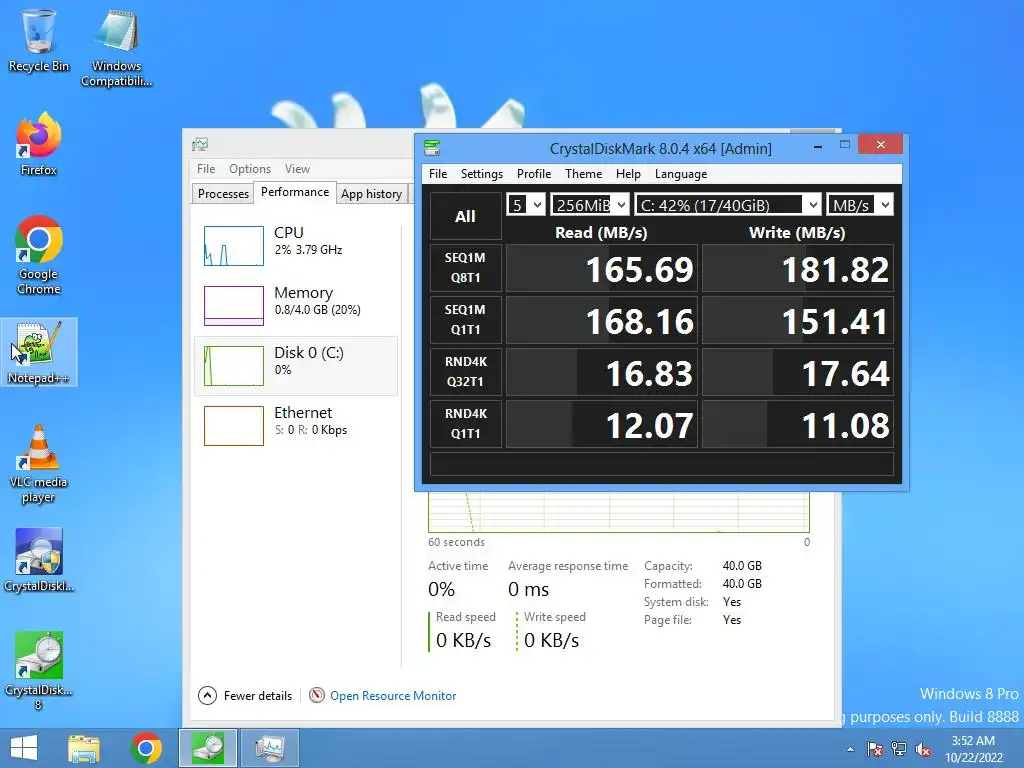Screen dimensions: 1024x768
Task: Open unit dropdown showing MB/s
Action: (x=859, y=205)
